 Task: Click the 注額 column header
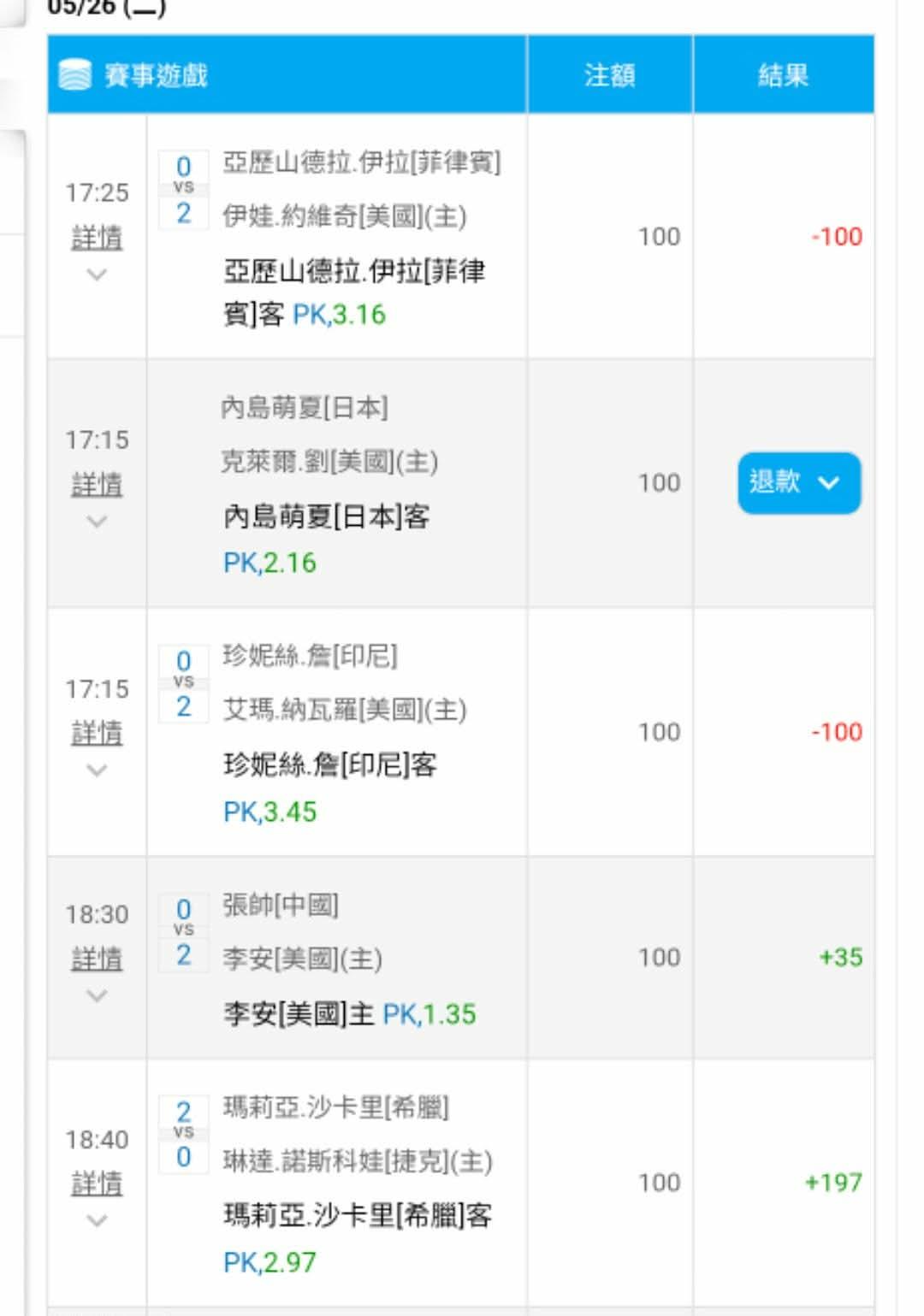coord(610,75)
